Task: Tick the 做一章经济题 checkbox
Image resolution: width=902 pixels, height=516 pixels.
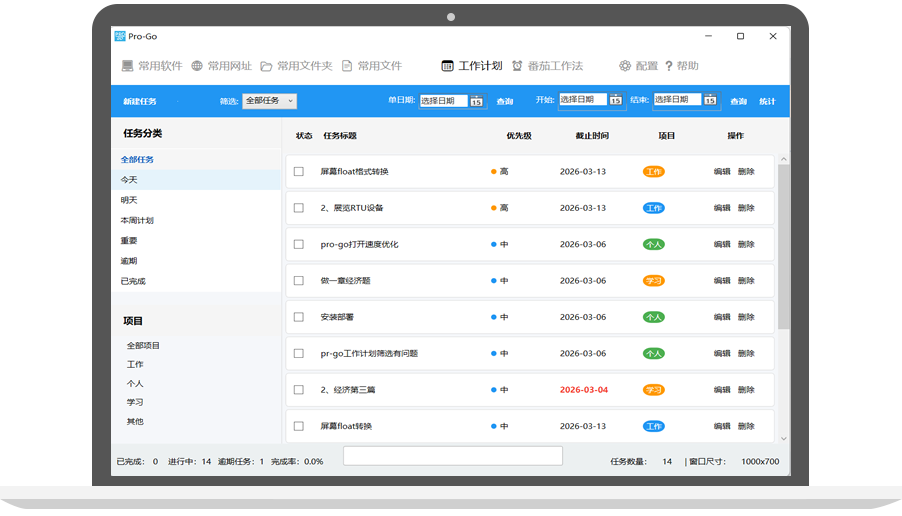Action: click(299, 281)
